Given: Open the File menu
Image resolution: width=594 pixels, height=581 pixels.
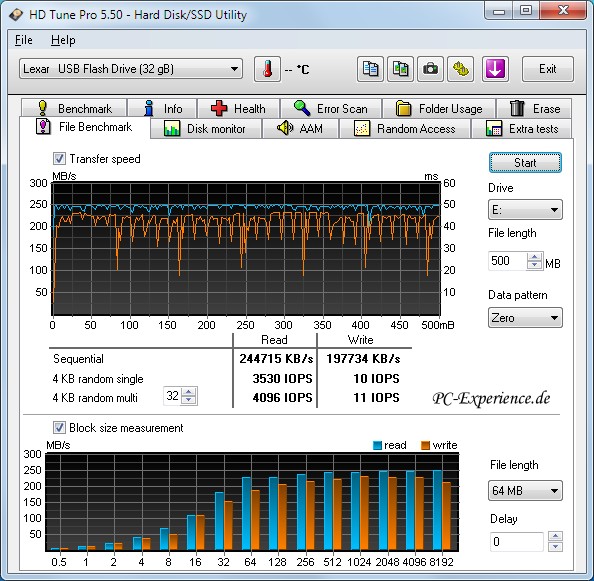Looking at the screenshot, I should (23, 40).
